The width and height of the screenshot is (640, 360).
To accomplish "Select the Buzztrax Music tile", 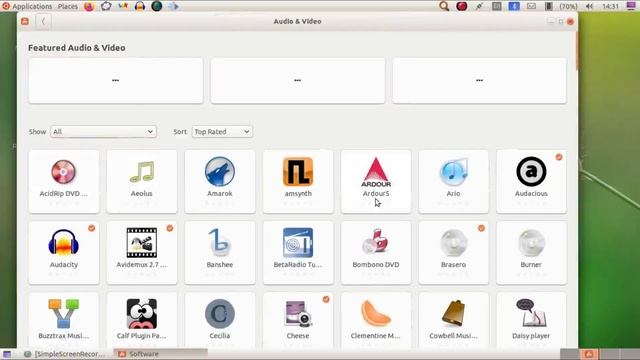I will coord(64,320).
